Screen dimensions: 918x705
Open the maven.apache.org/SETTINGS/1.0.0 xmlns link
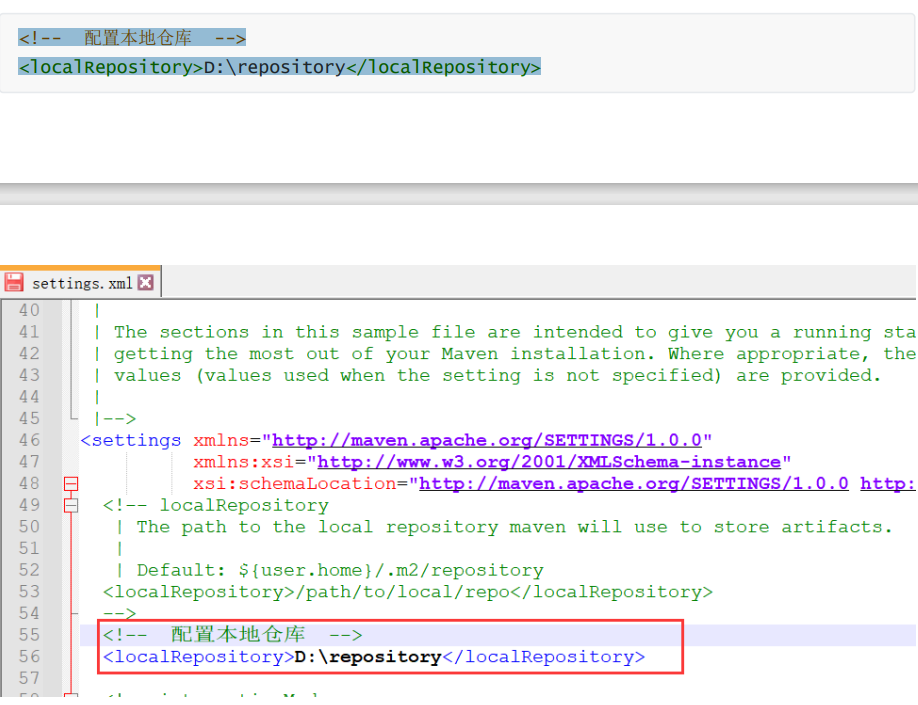(x=487, y=440)
